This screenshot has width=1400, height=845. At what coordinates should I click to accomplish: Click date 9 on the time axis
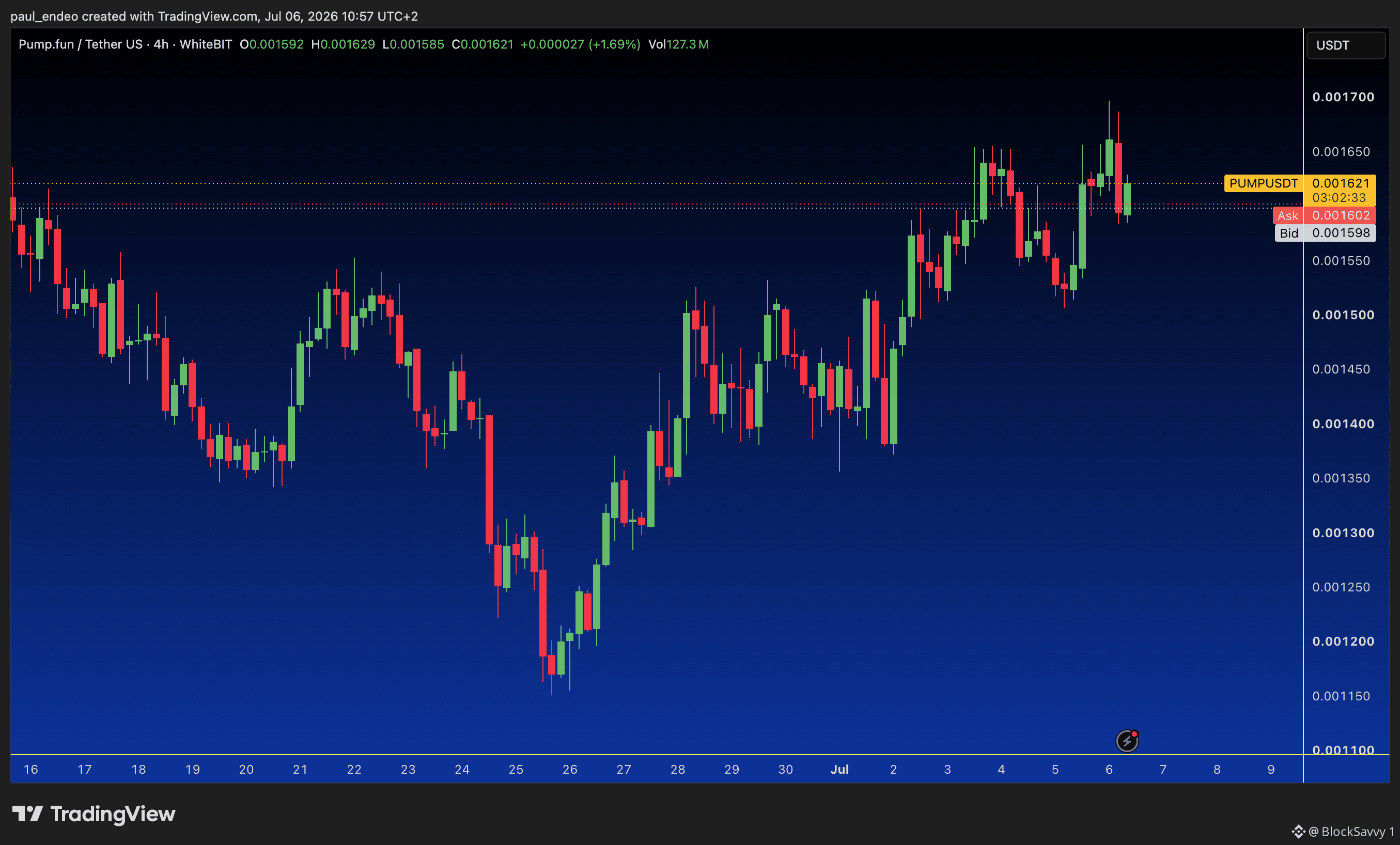pos(1271,770)
